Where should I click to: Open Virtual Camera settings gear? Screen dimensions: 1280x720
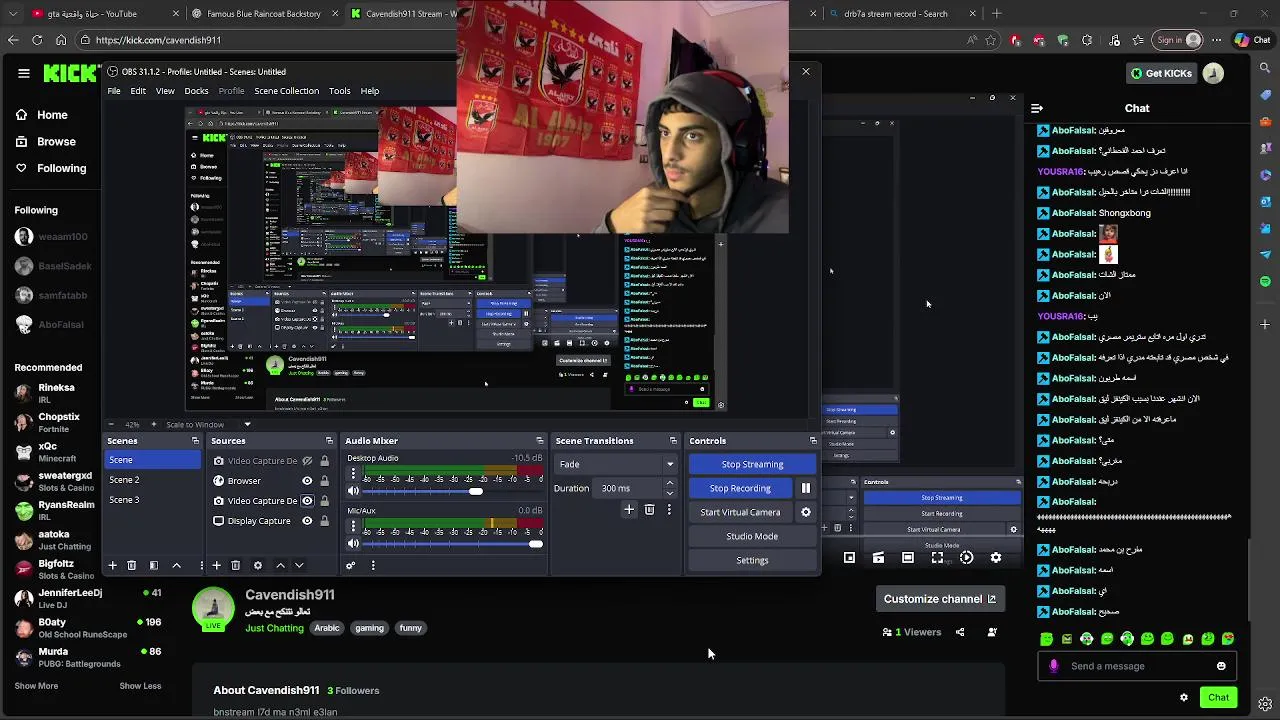coord(806,512)
